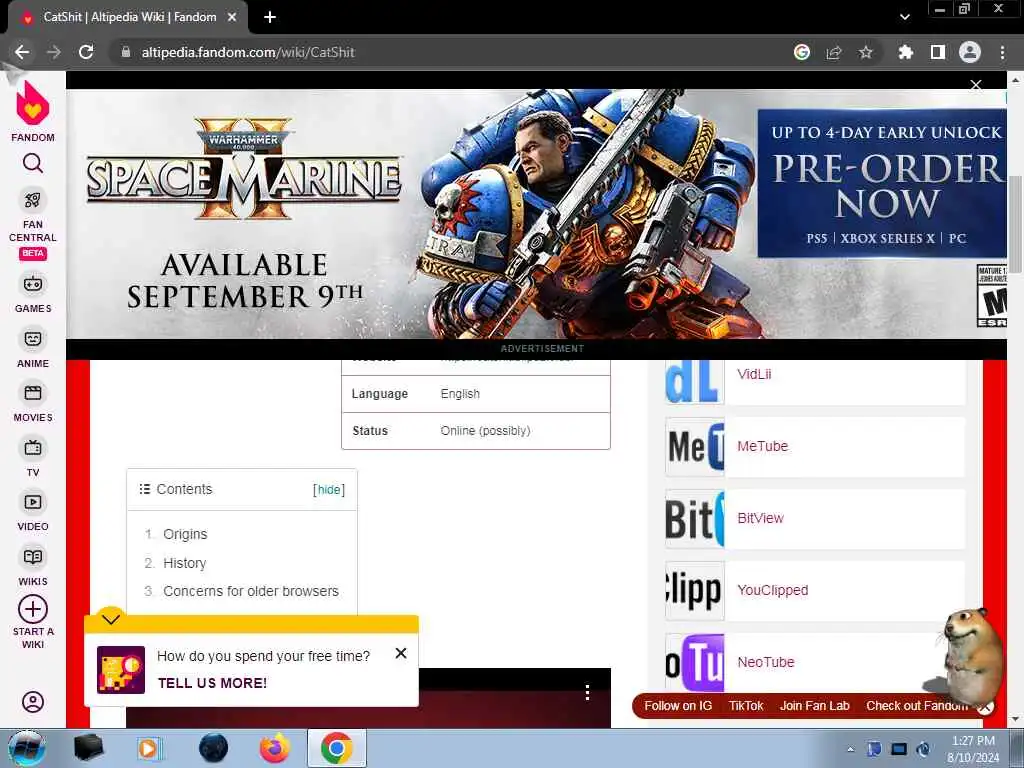1024x768 pixels.
Task: Open the Games category in sidebar
Action: coord(33,294)
